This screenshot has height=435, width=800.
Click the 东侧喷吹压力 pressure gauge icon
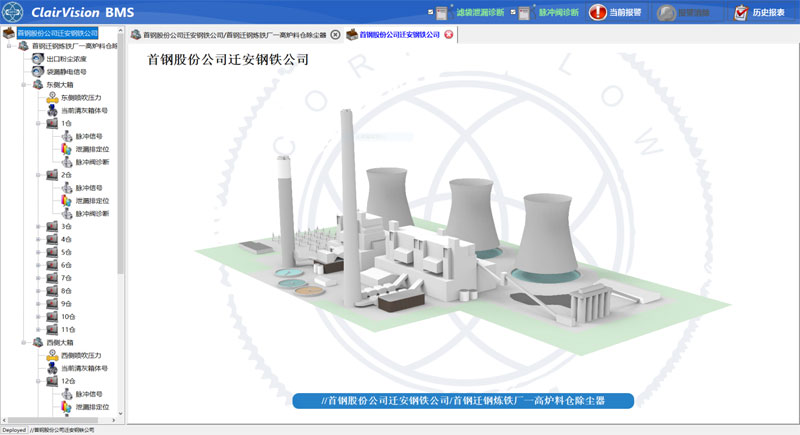tap(52, 97)
